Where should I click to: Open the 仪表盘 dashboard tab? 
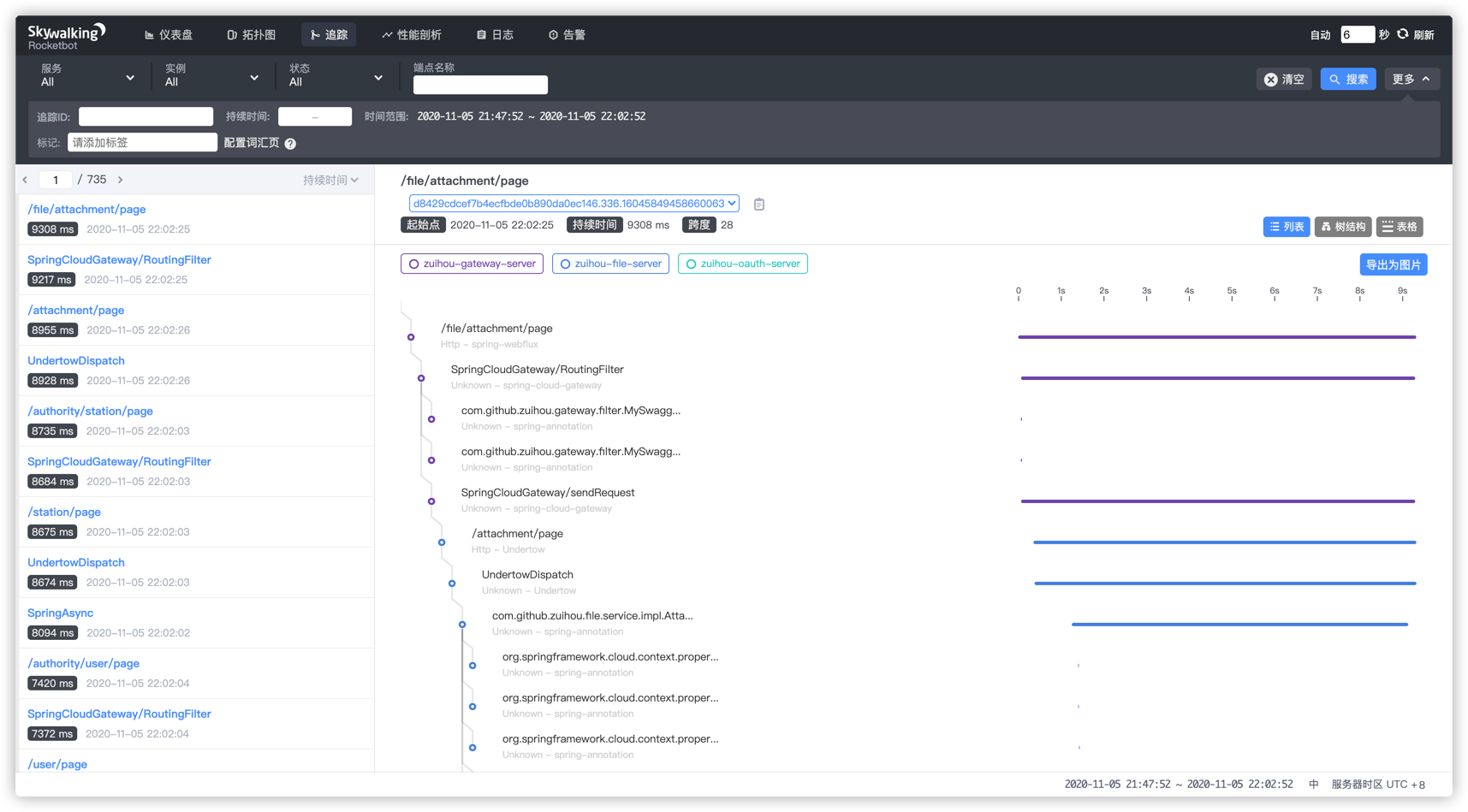point(169,35)
